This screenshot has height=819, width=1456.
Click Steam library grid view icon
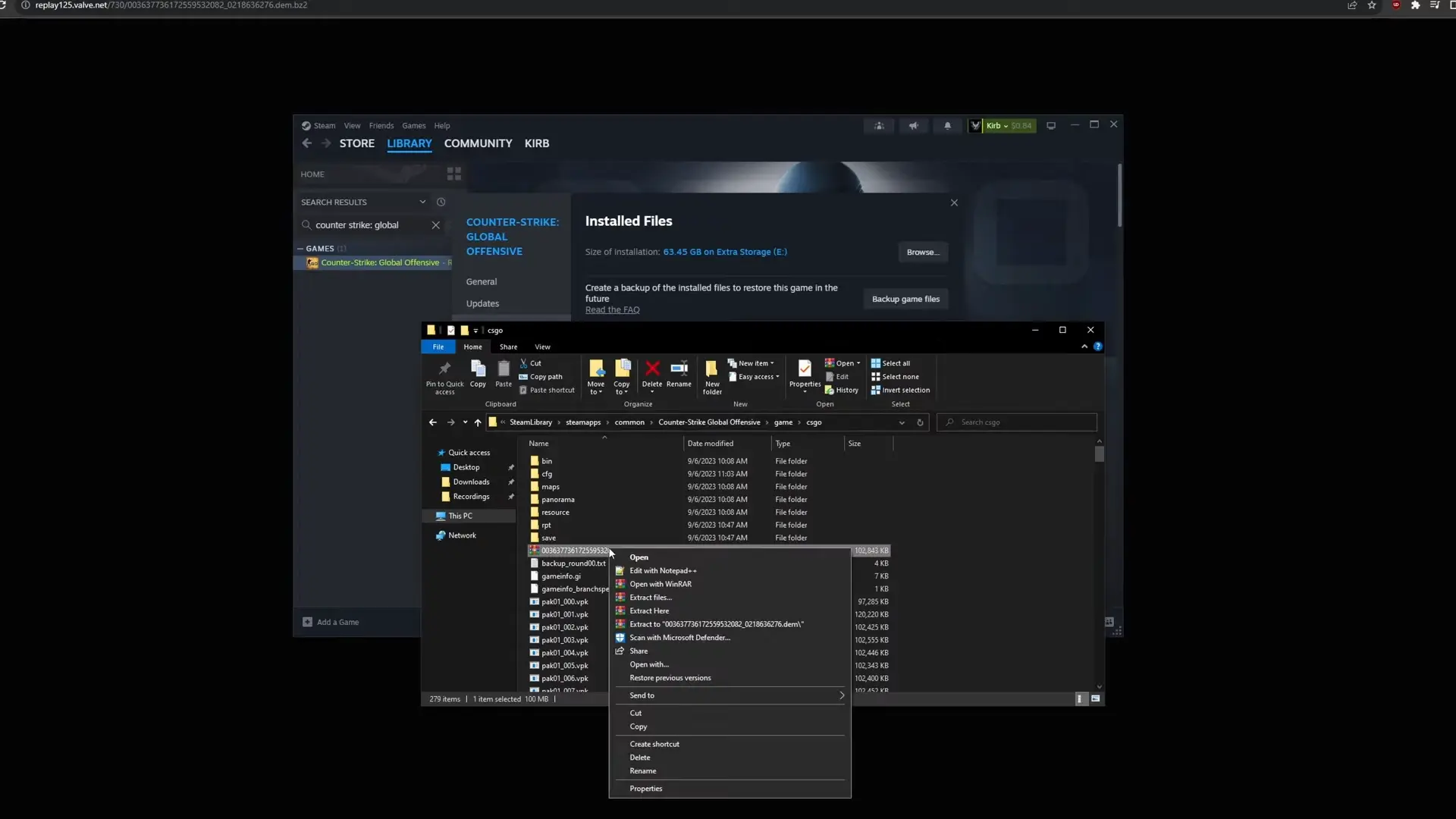coord(453,174)
